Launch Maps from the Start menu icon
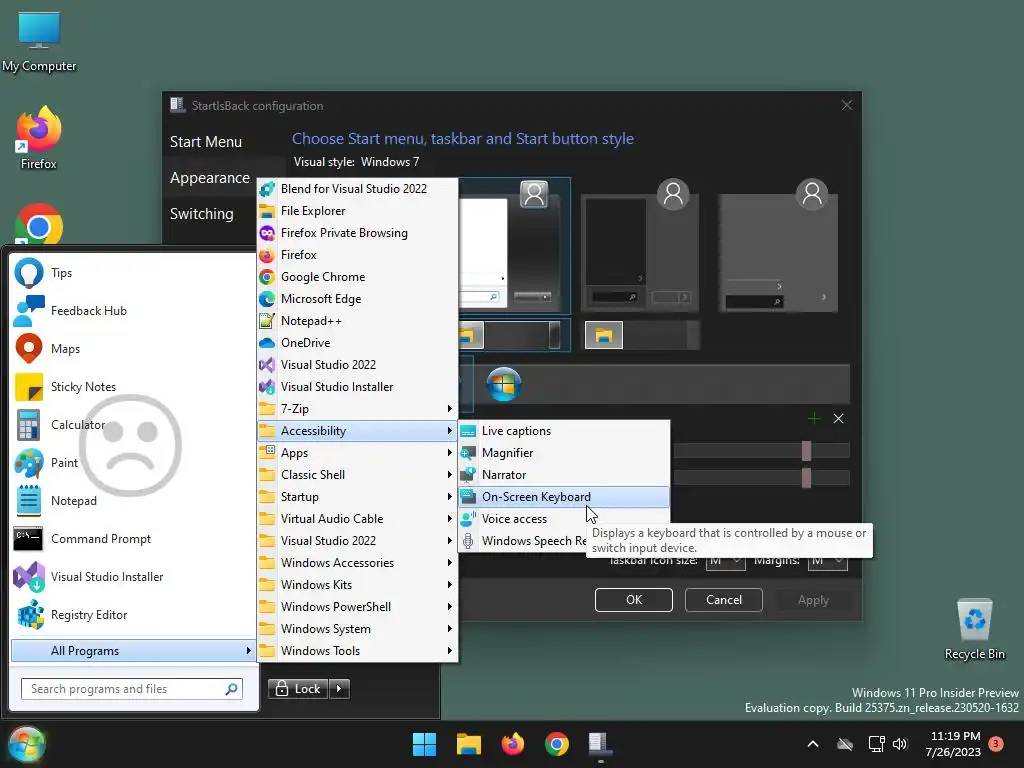 click(29, 349)
